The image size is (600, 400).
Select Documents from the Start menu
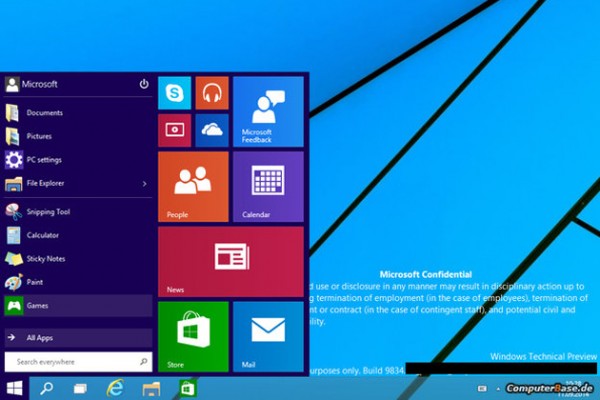[x=44, y=112]
